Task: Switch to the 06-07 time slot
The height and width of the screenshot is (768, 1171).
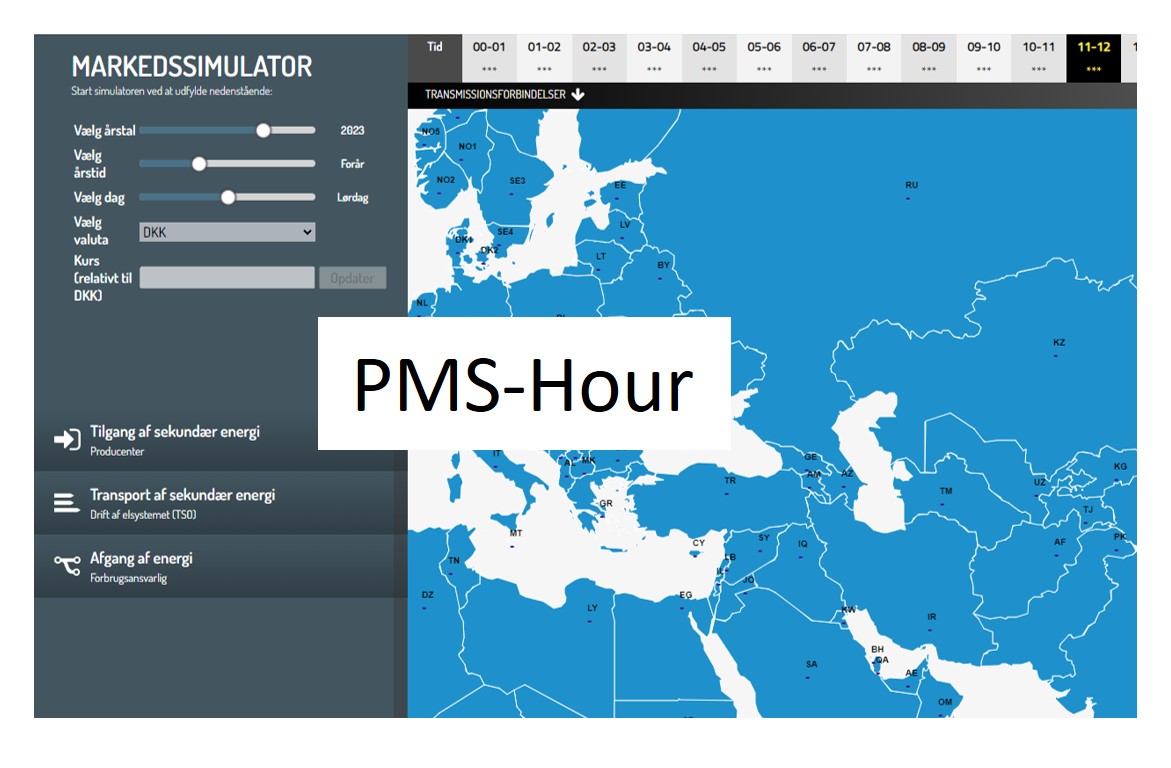Action: [x=818, y=57]
